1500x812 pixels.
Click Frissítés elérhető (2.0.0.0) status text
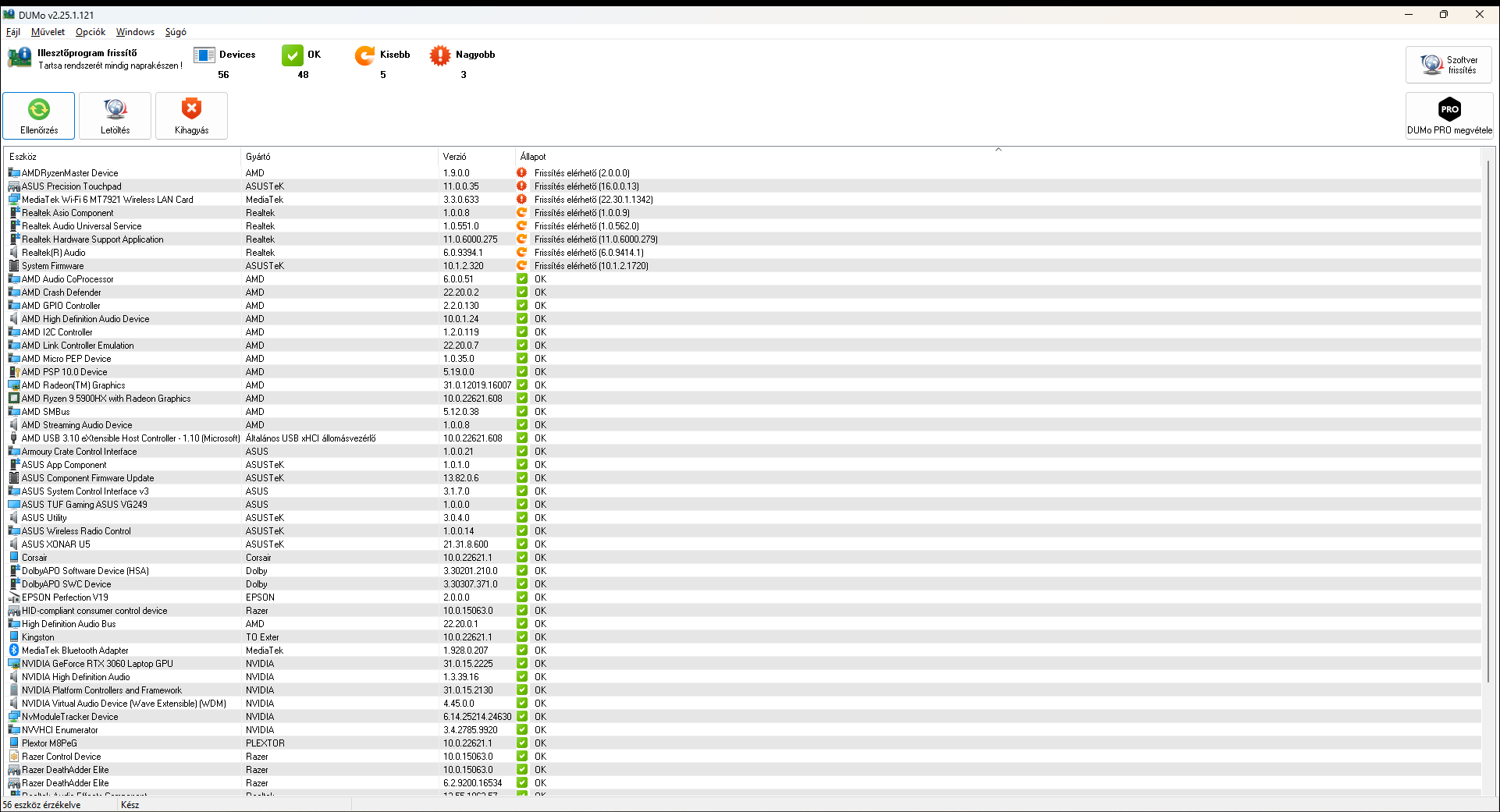coord(582,173)
